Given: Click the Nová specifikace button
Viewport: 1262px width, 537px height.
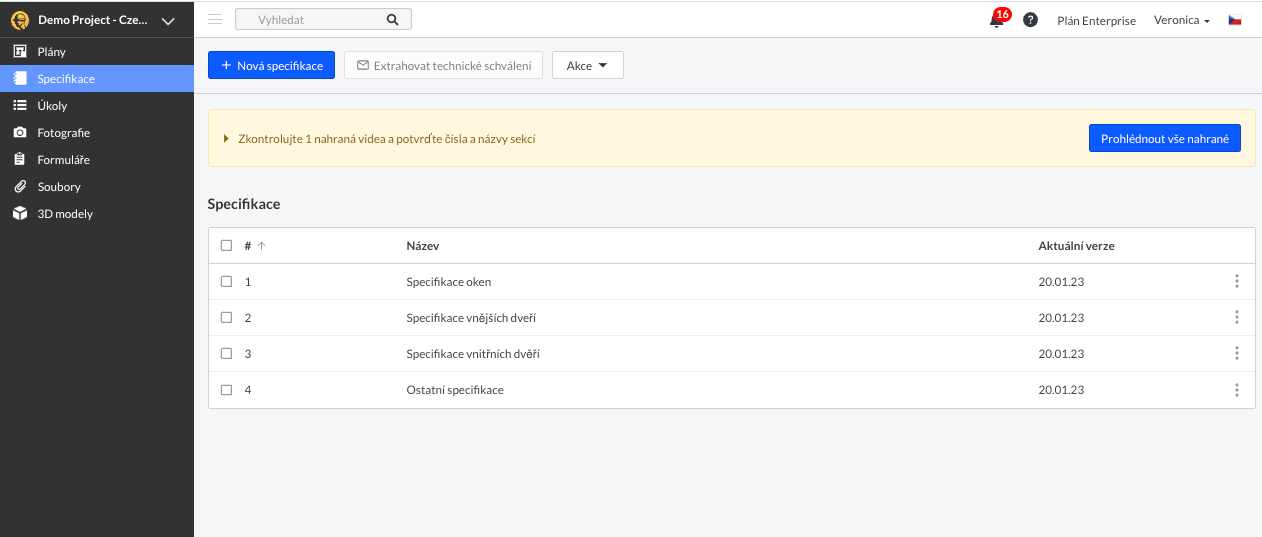Looking at the screenshot, I should tap(272, 66).
